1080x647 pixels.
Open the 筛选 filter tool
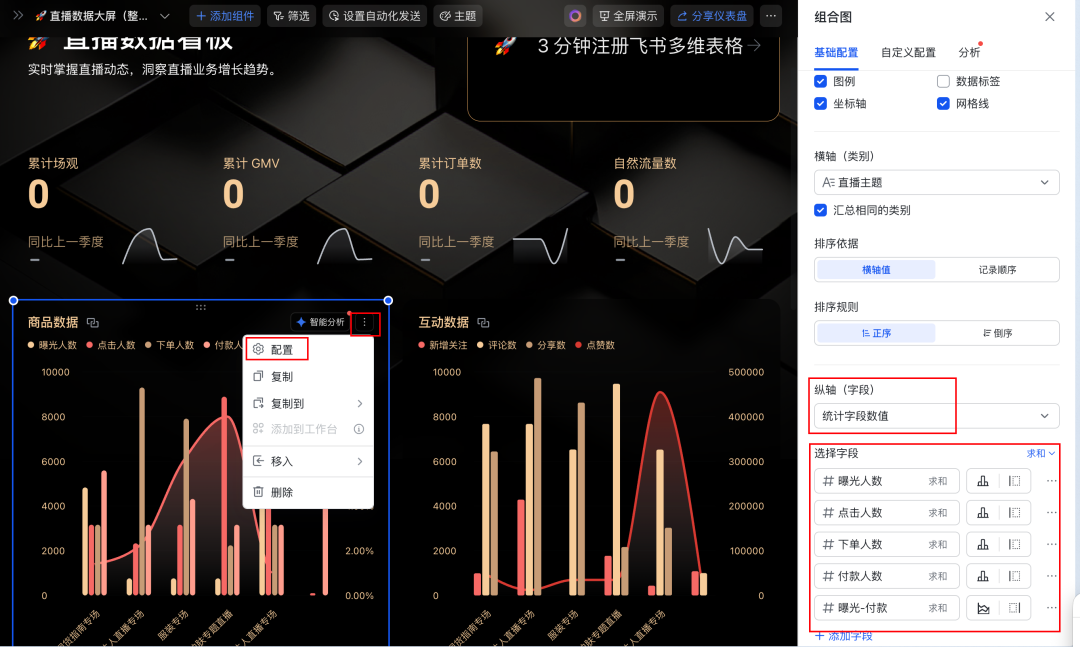290,16
